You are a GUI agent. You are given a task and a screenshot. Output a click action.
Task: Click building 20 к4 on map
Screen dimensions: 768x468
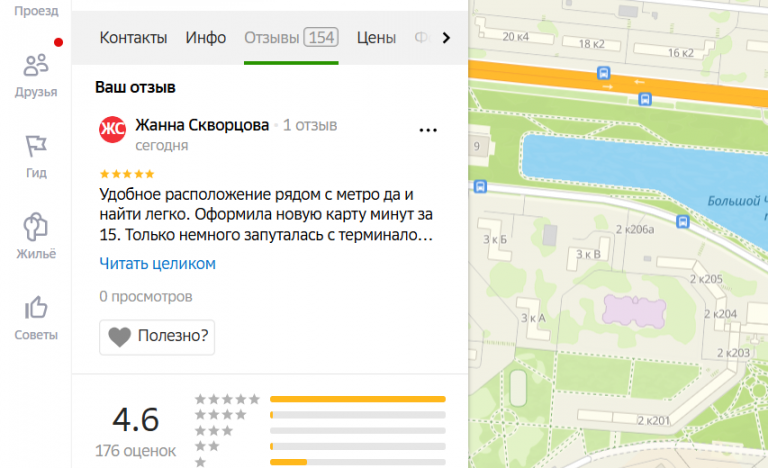click(515, 37)
